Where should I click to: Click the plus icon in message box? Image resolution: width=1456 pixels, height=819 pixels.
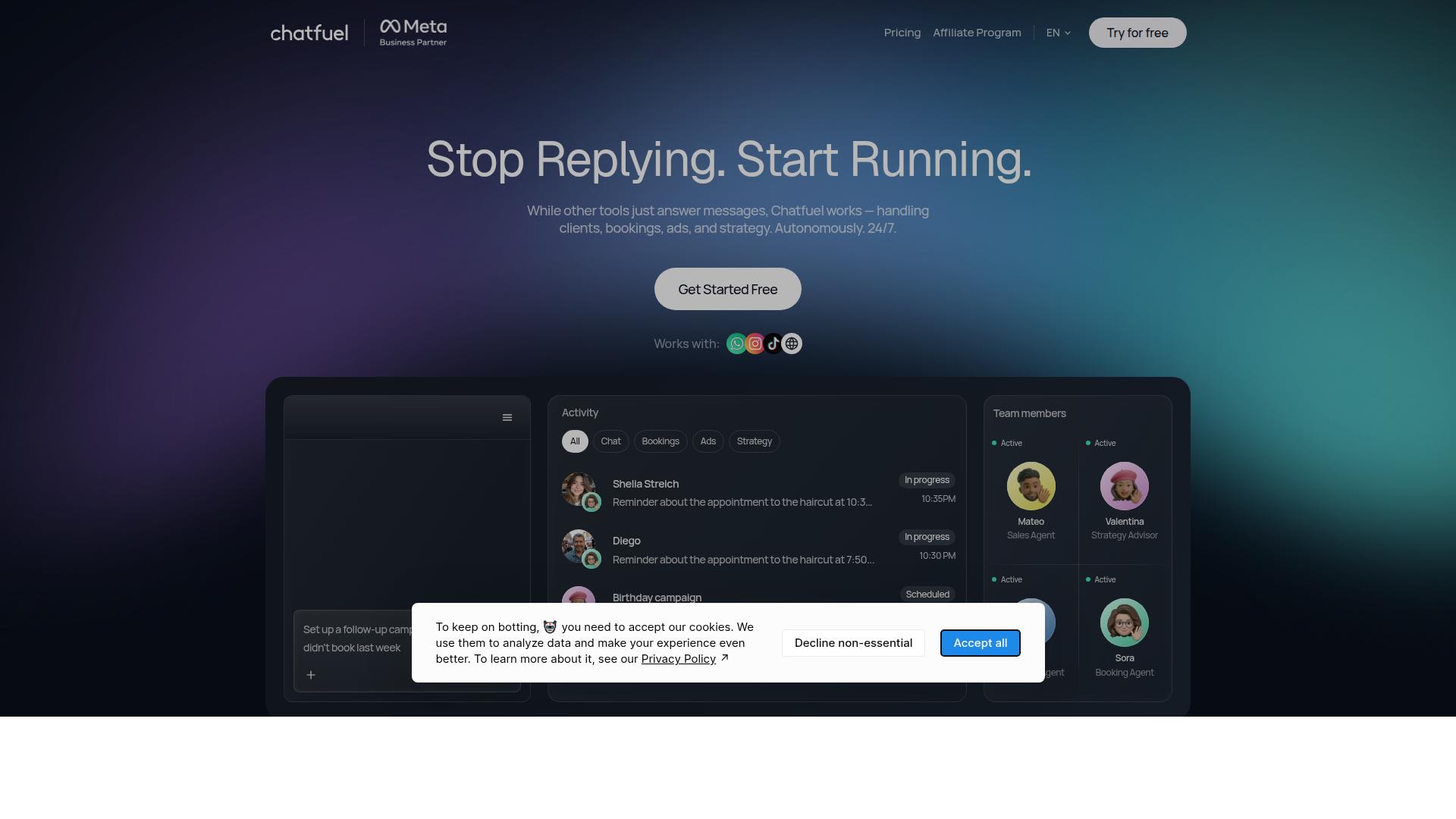click(x=311, y=675)
